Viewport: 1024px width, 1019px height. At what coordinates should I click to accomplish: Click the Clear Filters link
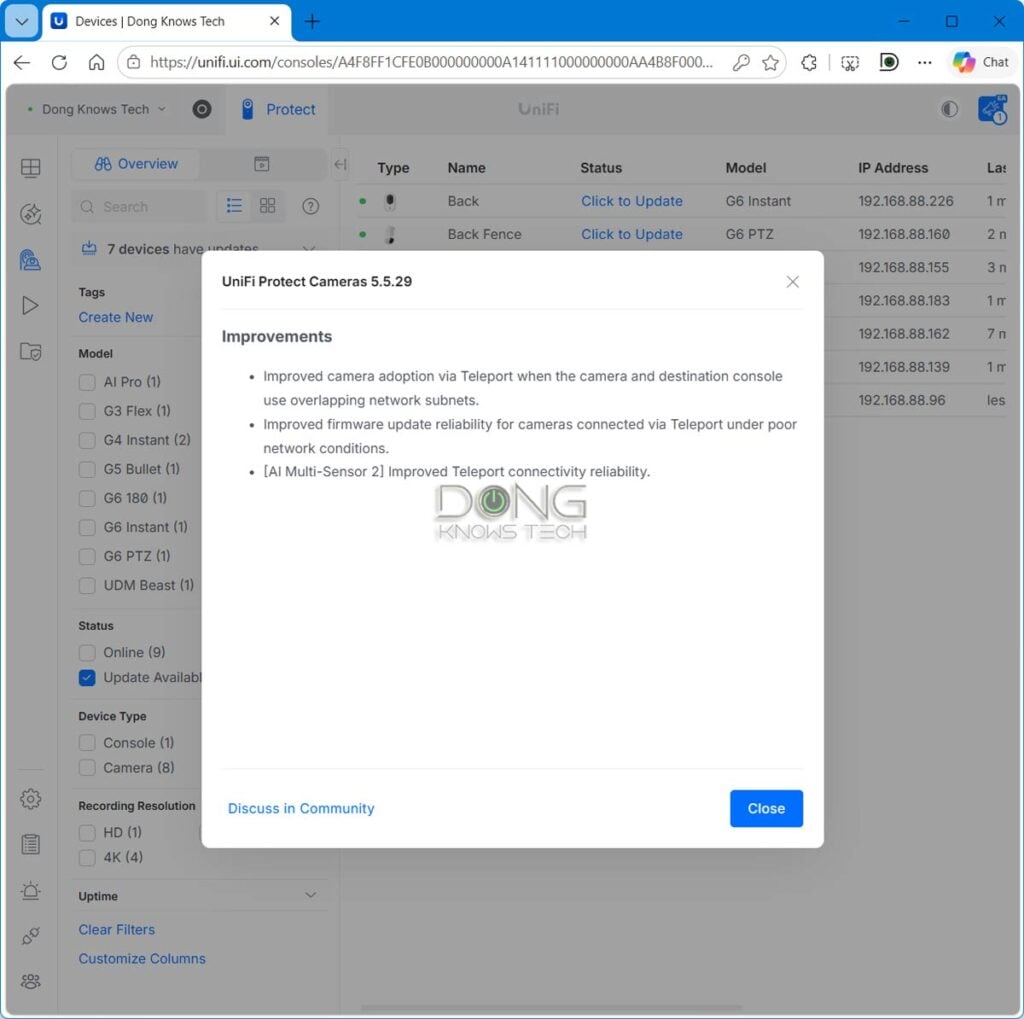click(117, 930)
